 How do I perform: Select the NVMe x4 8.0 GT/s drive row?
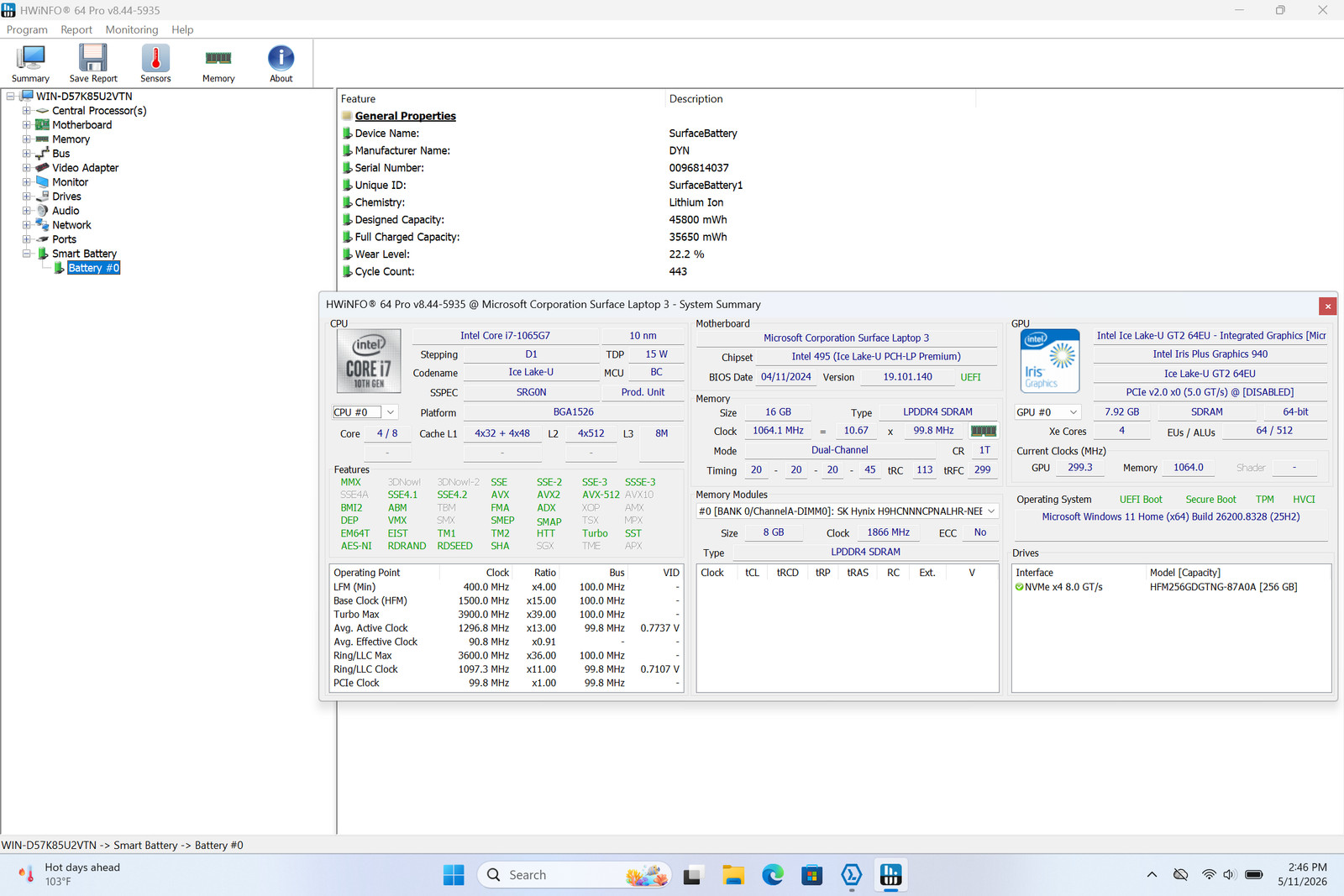pos(1172,587)
